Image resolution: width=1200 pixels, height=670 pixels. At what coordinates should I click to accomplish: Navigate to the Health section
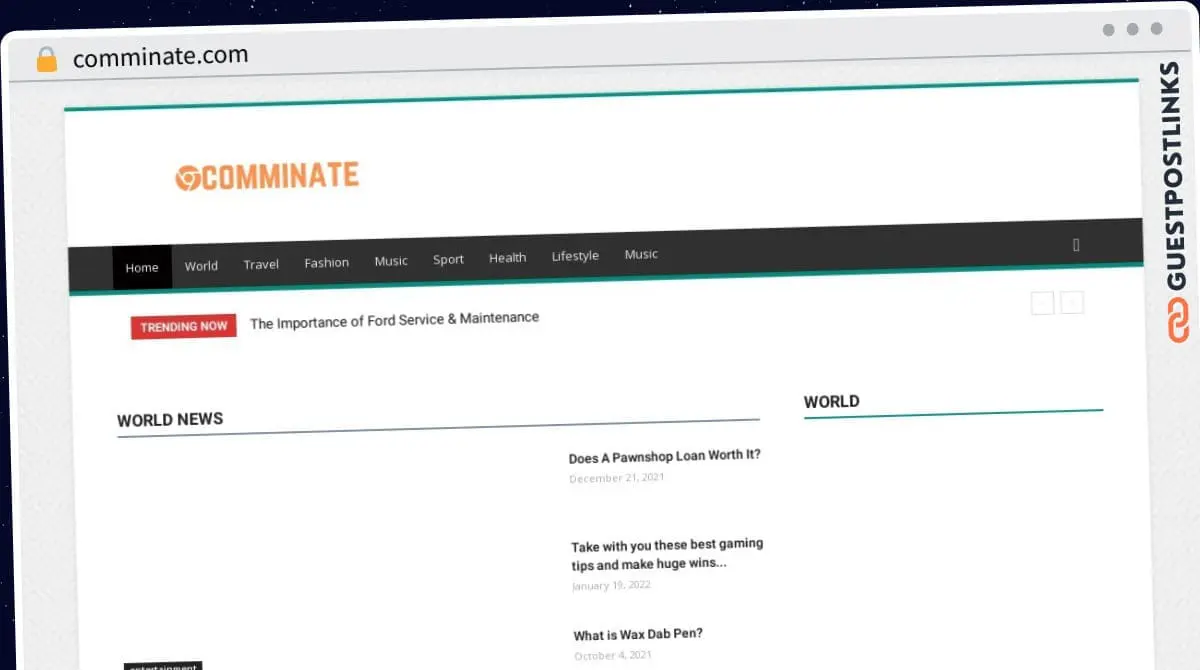point(507,257)
